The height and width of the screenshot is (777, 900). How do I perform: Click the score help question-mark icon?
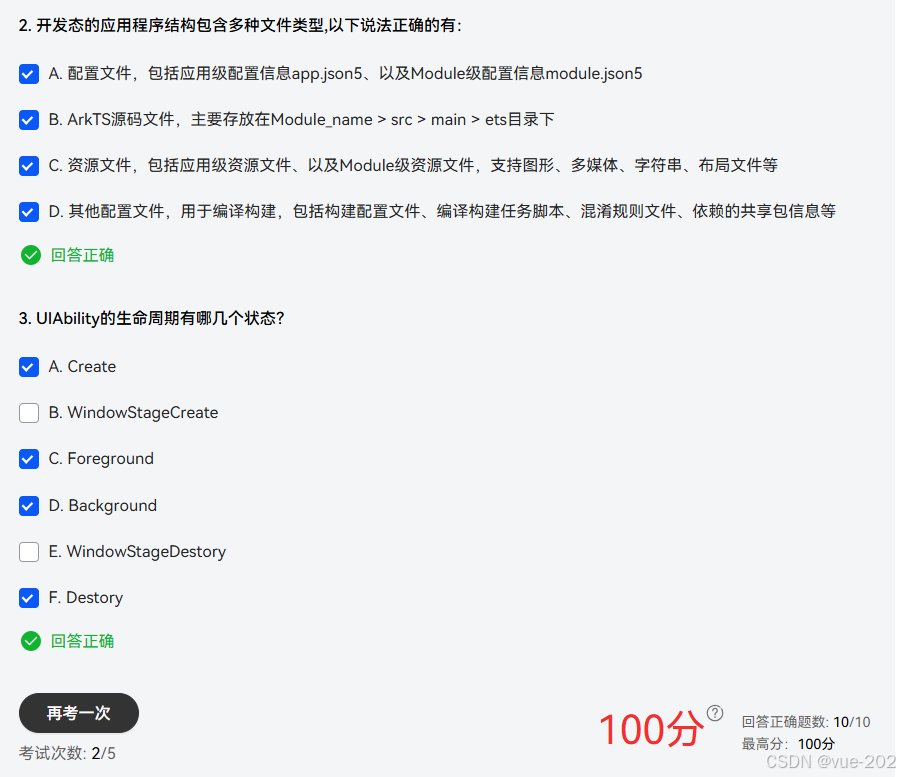715,713
